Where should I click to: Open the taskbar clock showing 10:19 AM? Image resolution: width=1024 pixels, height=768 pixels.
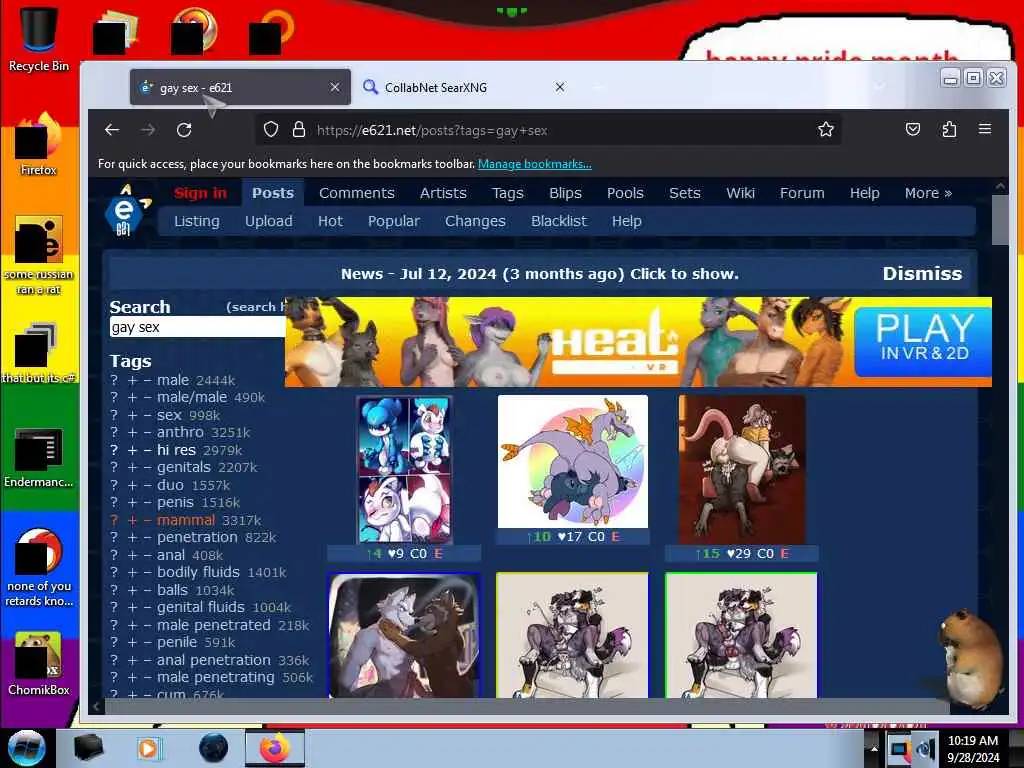973,749
